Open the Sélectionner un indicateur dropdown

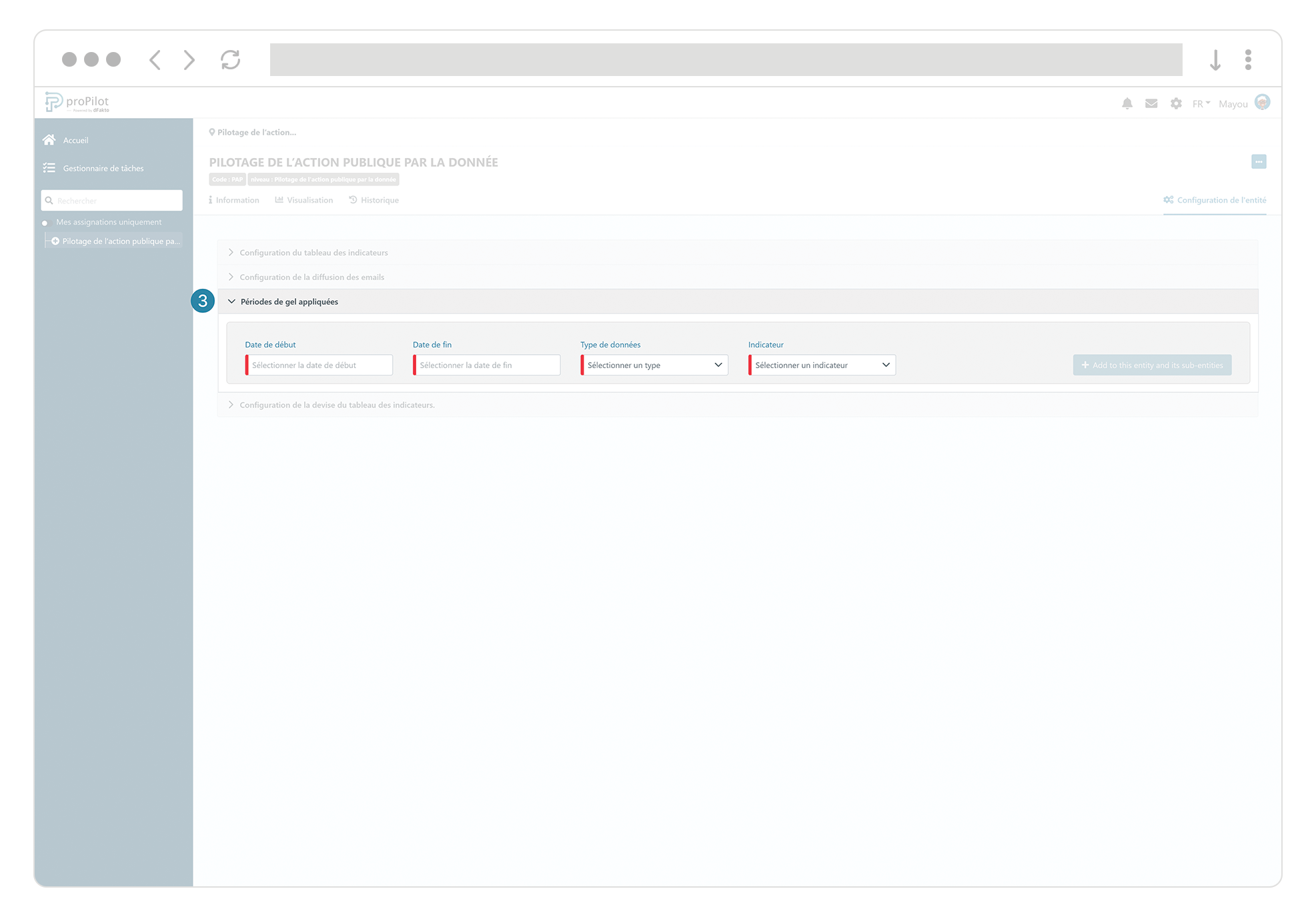pyautogui.click(x=822, y=365)
